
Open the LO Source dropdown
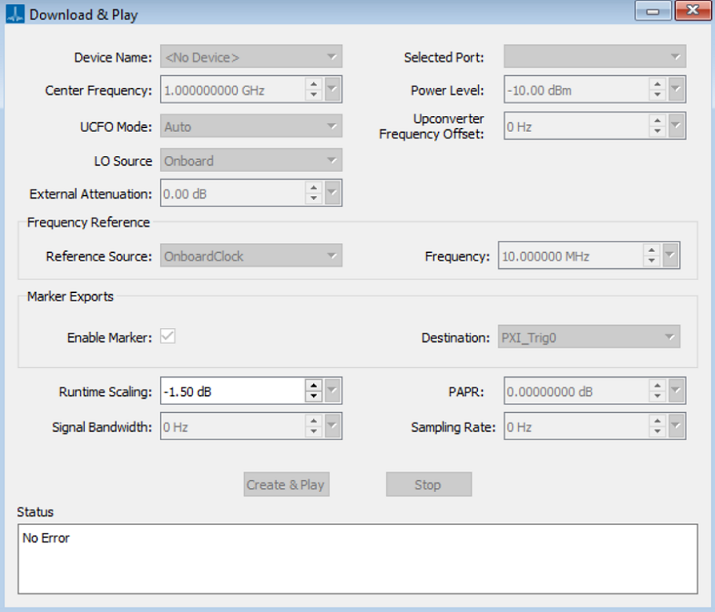(251, 161)
